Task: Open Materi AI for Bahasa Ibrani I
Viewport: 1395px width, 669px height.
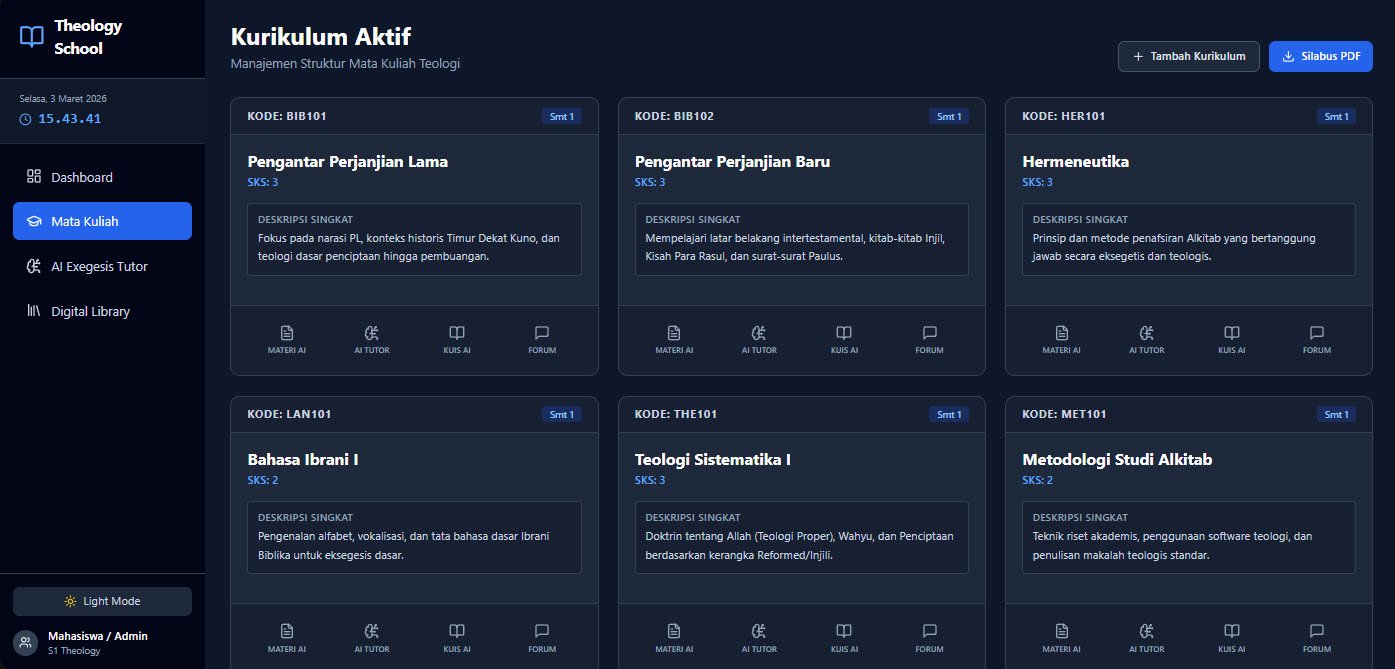Action: (286, 638)
